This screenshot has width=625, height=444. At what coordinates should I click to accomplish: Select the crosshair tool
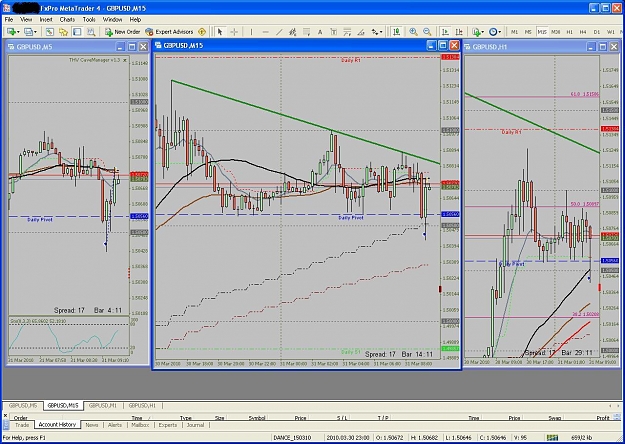pos(234,32)
